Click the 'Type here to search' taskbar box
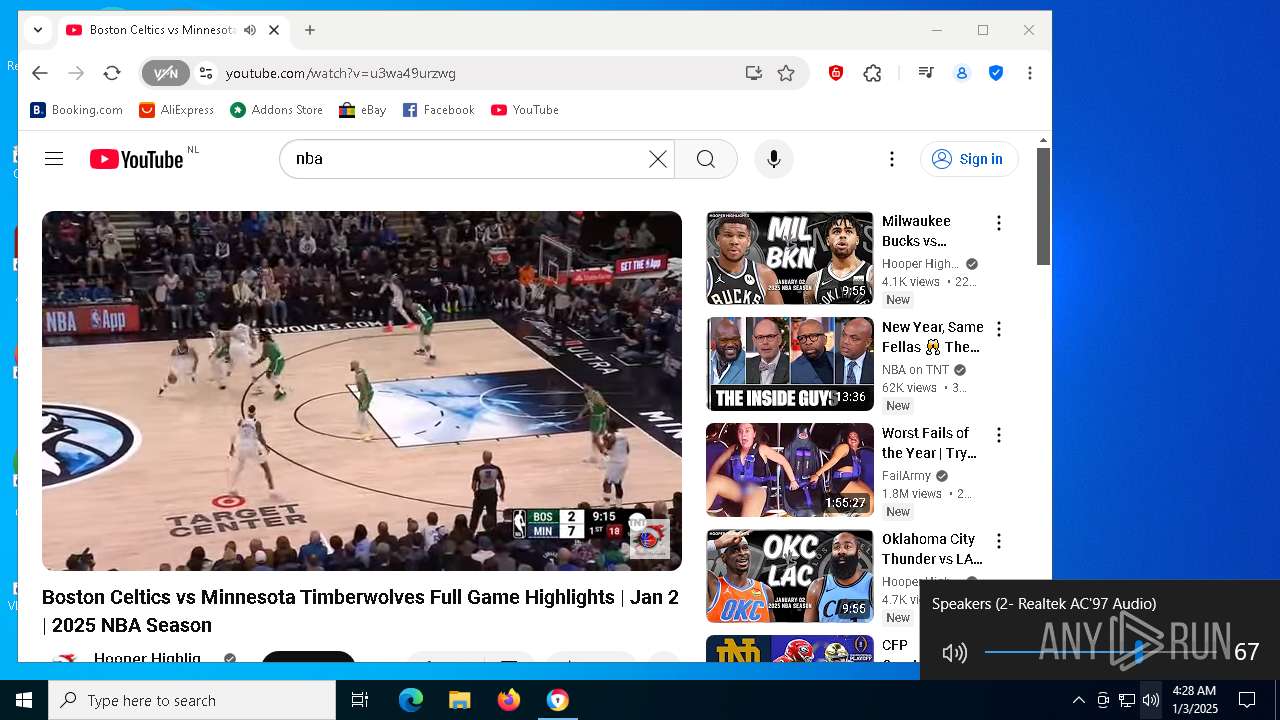 [x=192, y=700]
